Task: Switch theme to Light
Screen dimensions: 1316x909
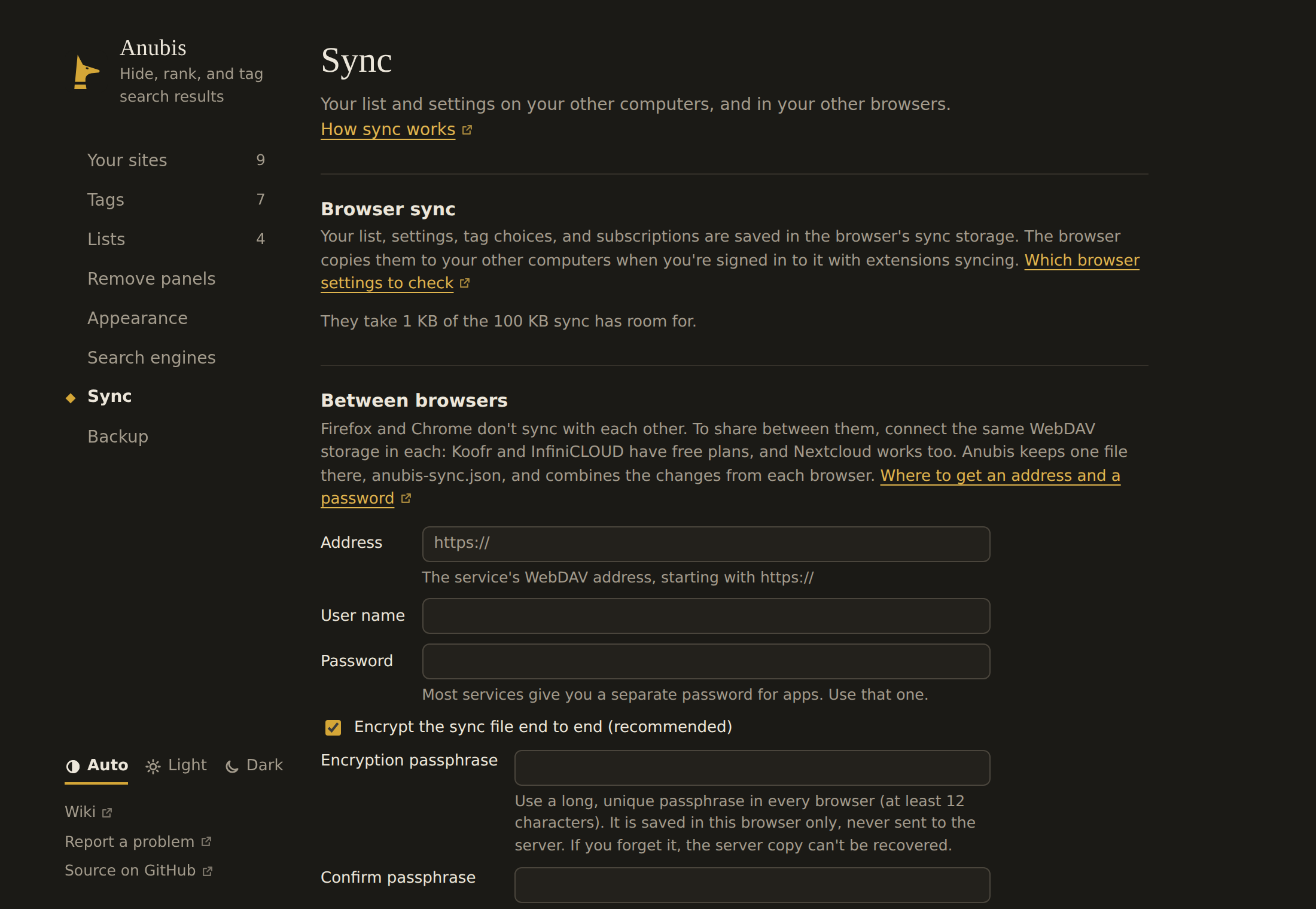Action: point(176,765)
